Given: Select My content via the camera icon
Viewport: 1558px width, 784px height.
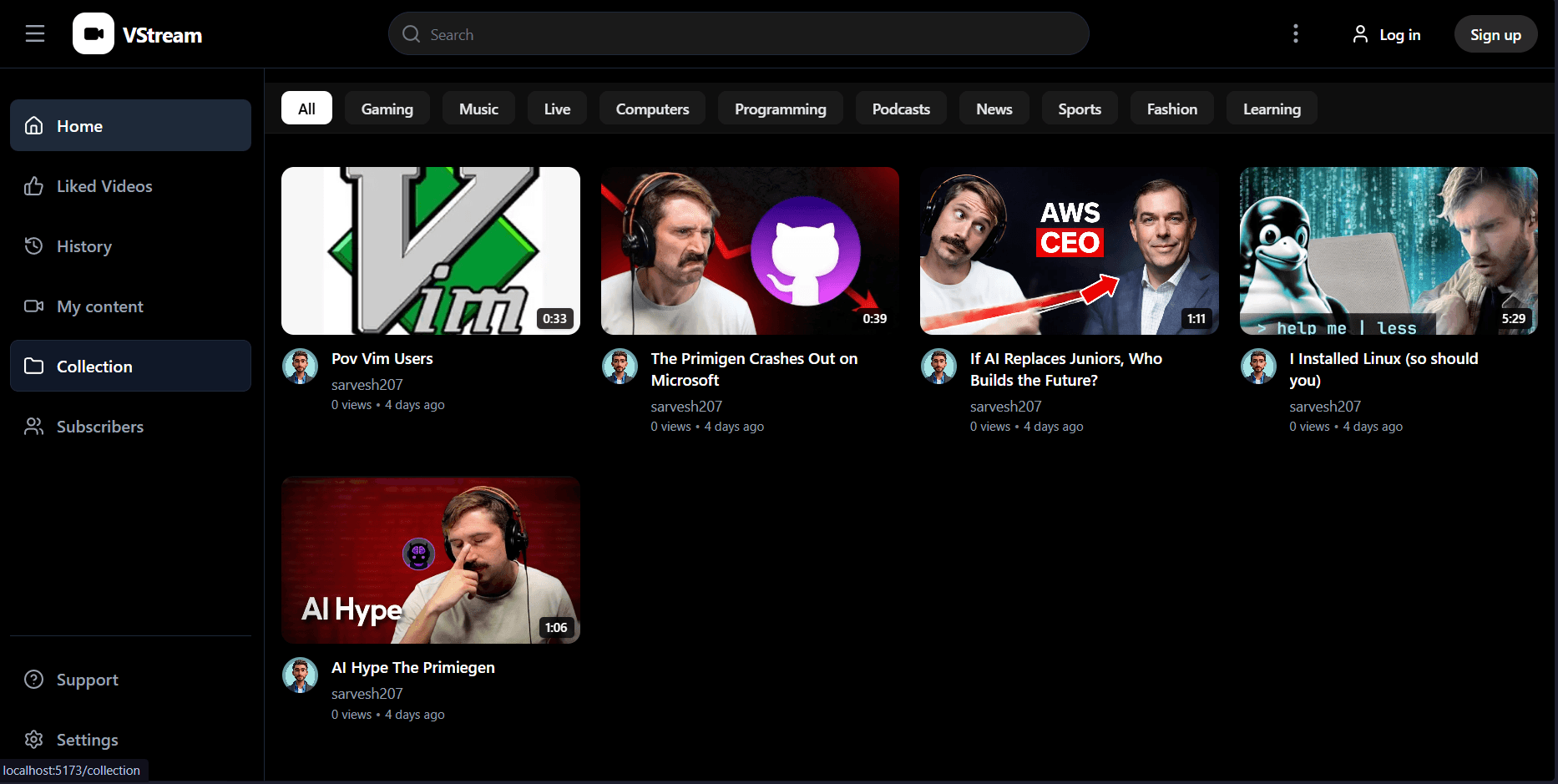Looking at the screenshot, I should [33, 306].
